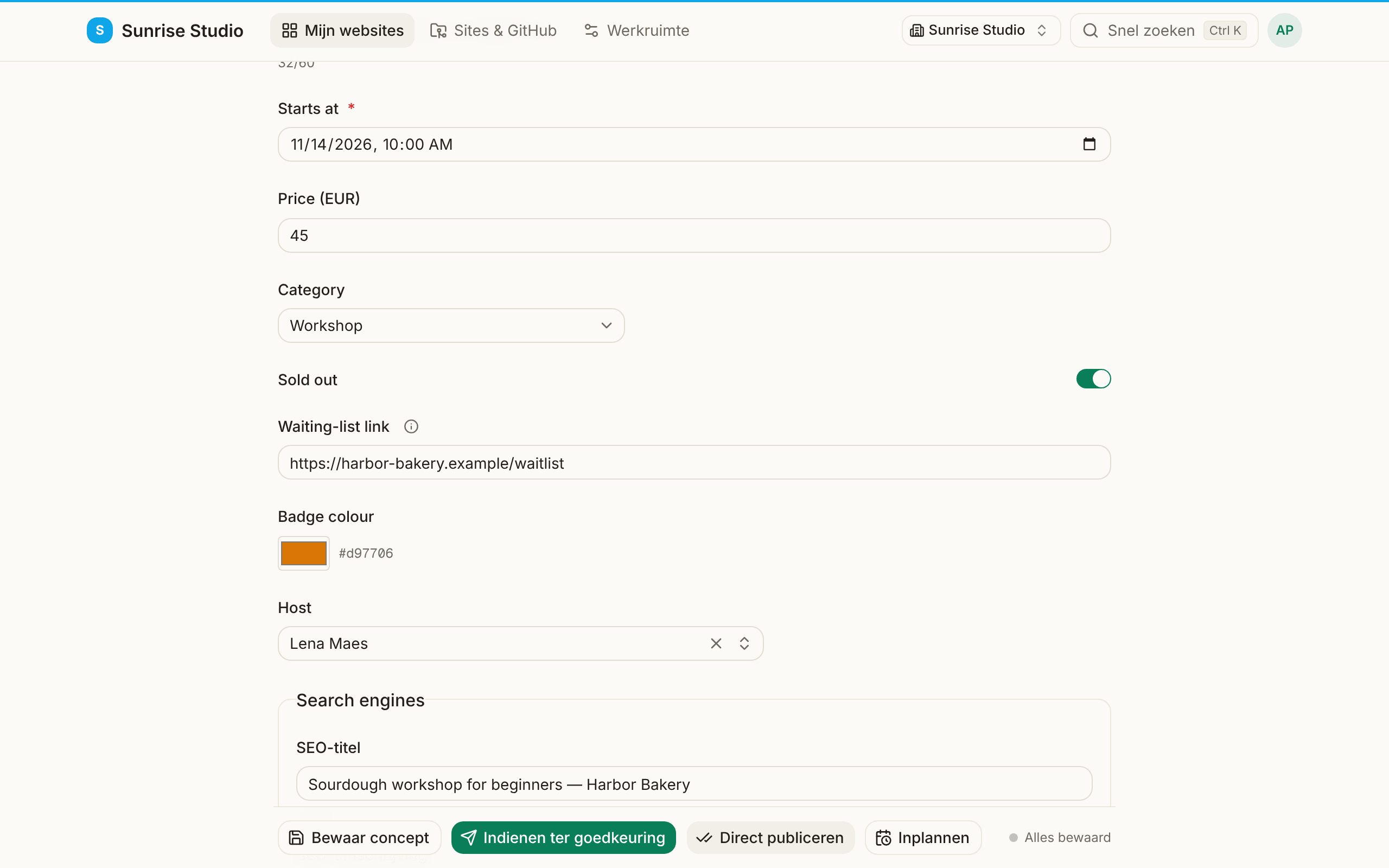
Task: Open the AP user avatar
Action: (1284, 30)
